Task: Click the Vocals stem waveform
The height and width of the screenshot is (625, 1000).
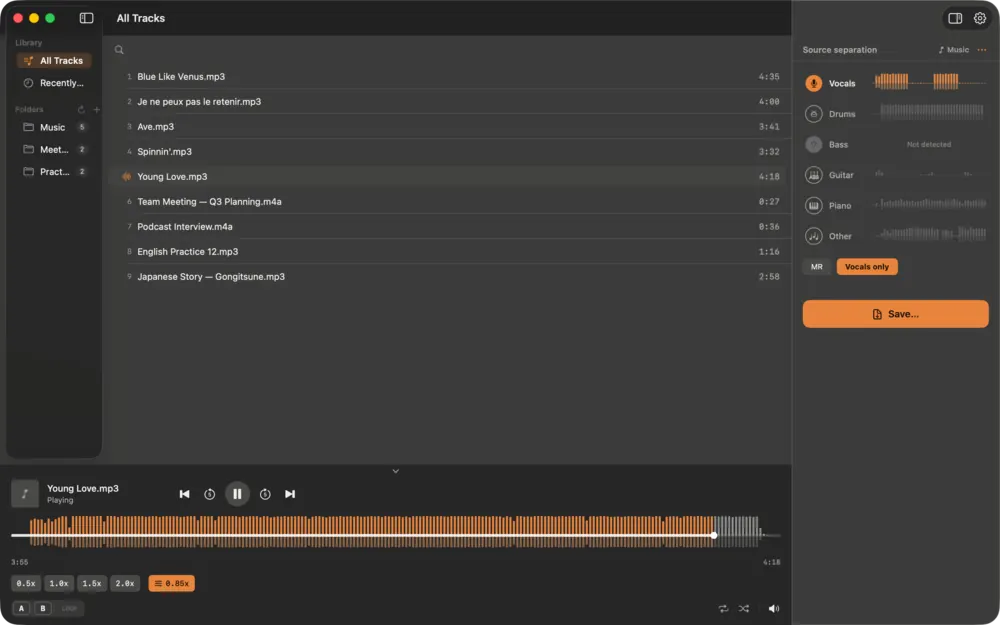Action: [930, 82]
